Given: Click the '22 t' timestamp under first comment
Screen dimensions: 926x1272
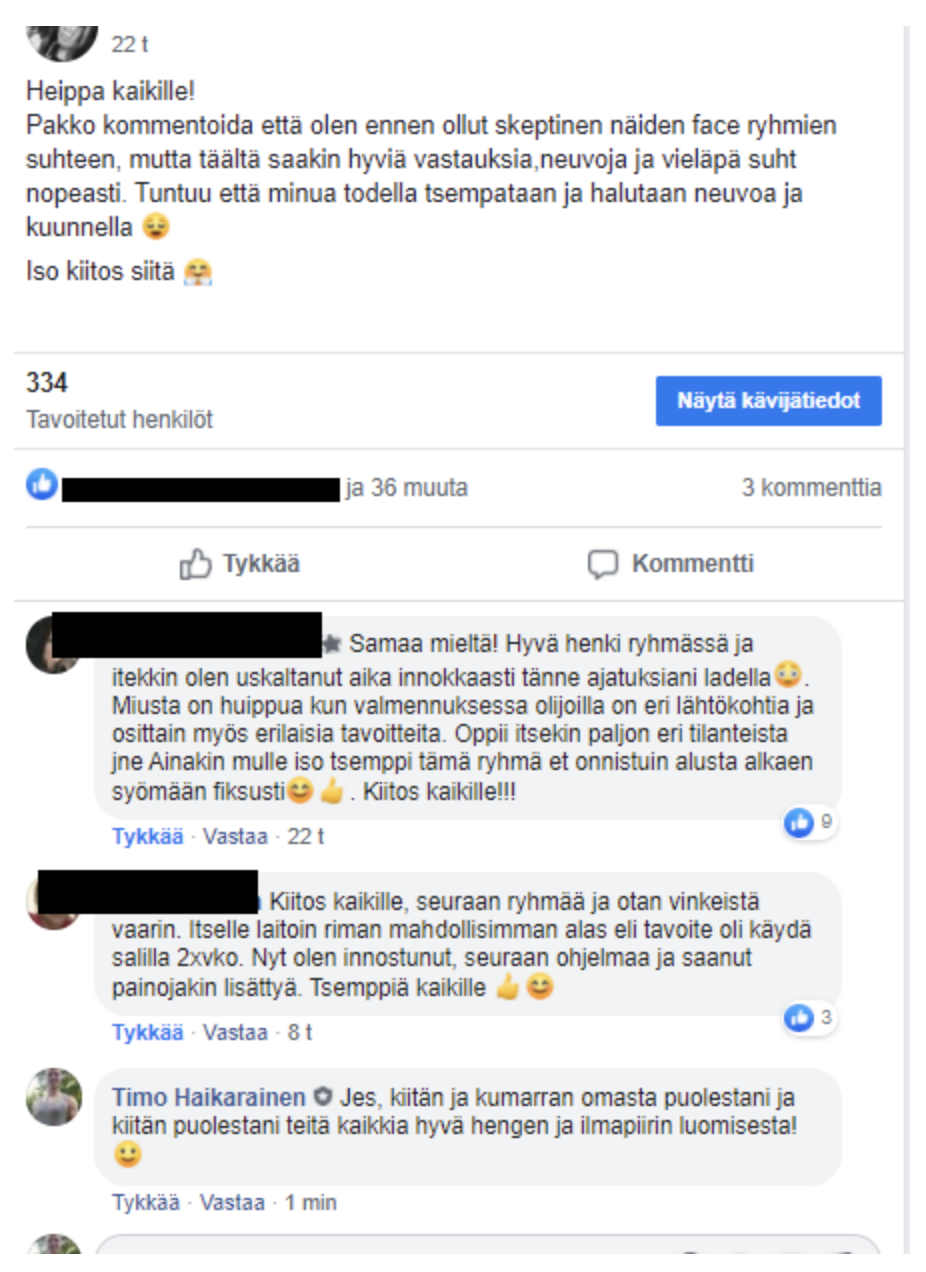Looking at the screenshot, I should point(306,837).
